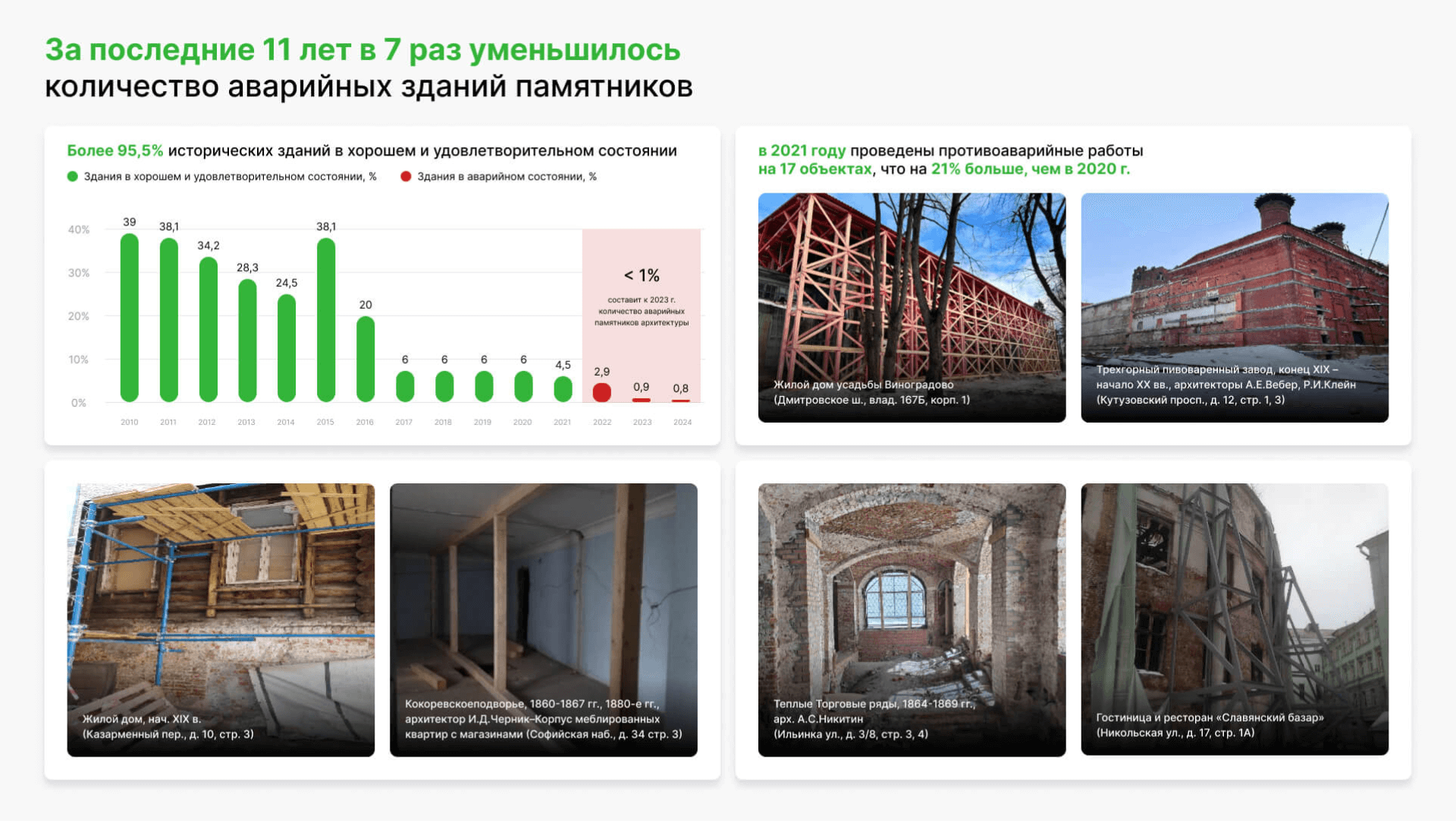Click the green headline about 7 times decrease
The height and width of the screenshot is (821, 1456).
click(x=362, y=50)
